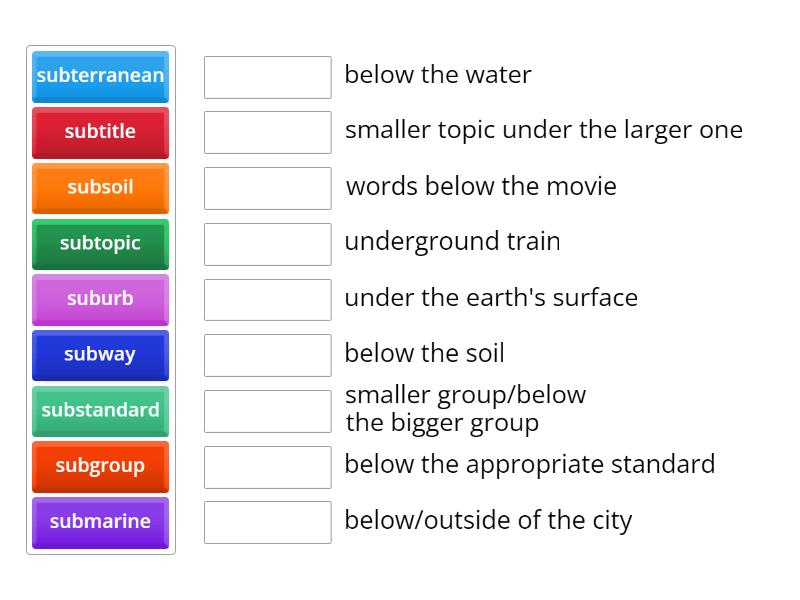Select the subgroup word tile

[100, 467]
